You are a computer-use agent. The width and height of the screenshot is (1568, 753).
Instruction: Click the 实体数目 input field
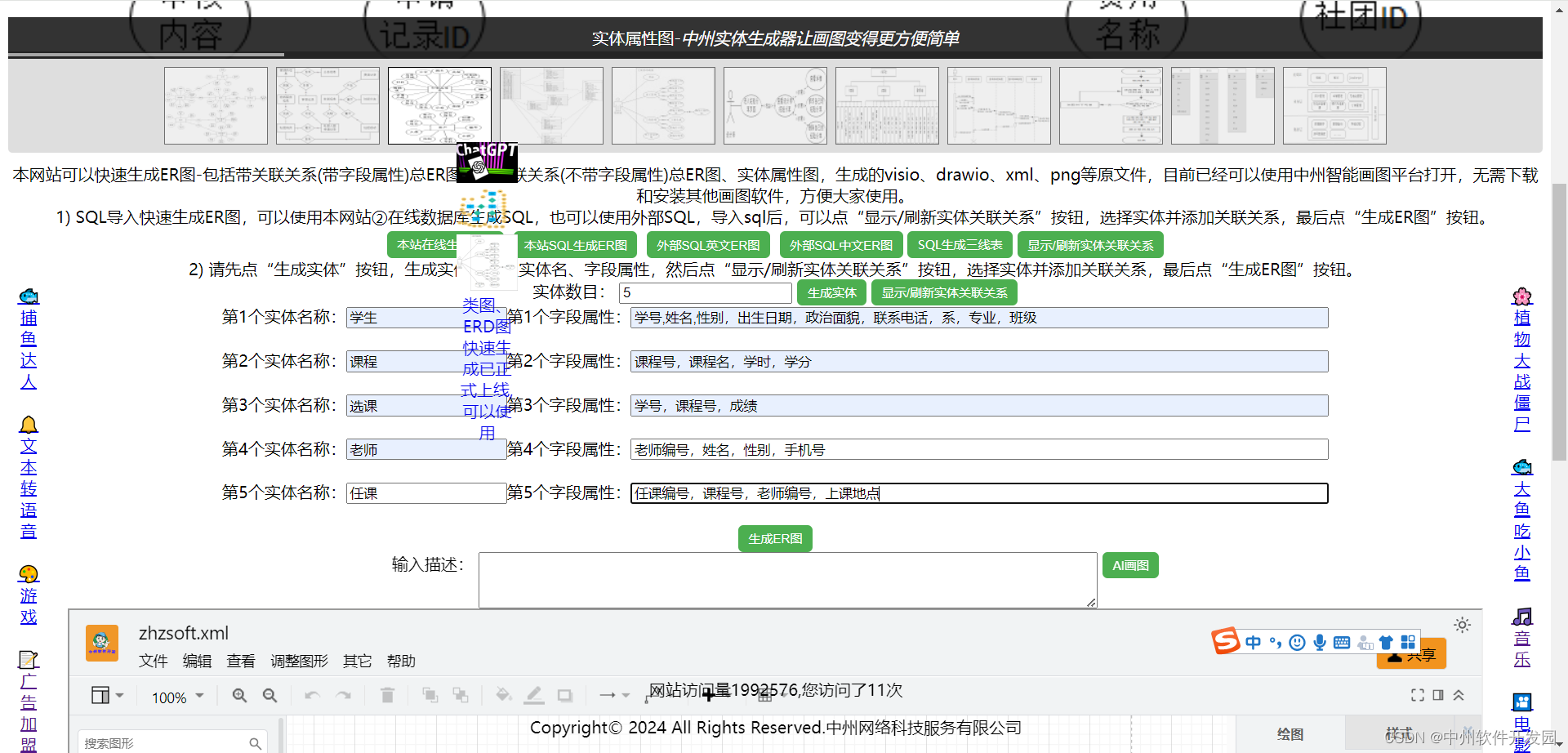pos(706,292)
